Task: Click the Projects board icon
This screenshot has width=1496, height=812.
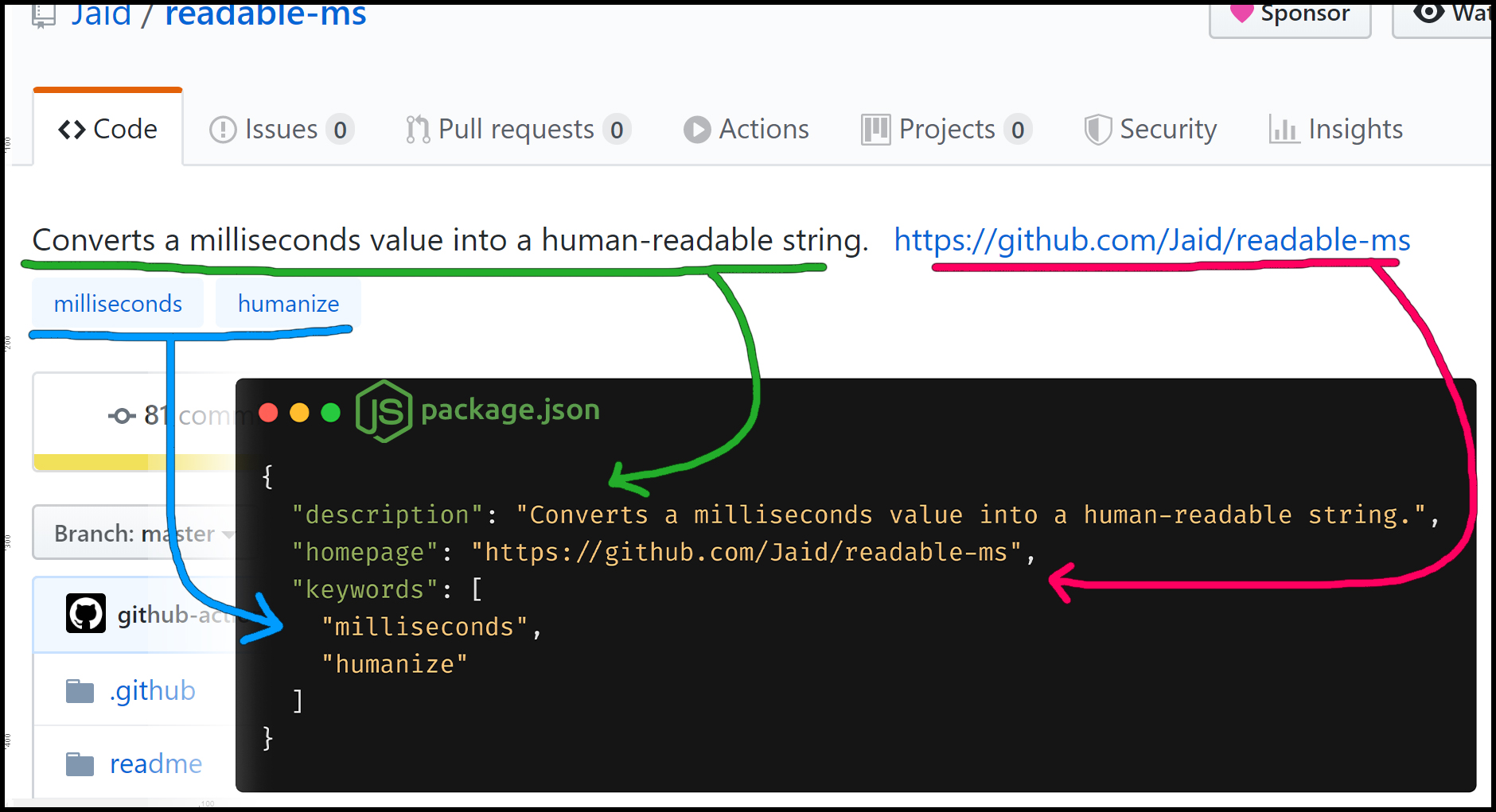Action: (875, 130)
